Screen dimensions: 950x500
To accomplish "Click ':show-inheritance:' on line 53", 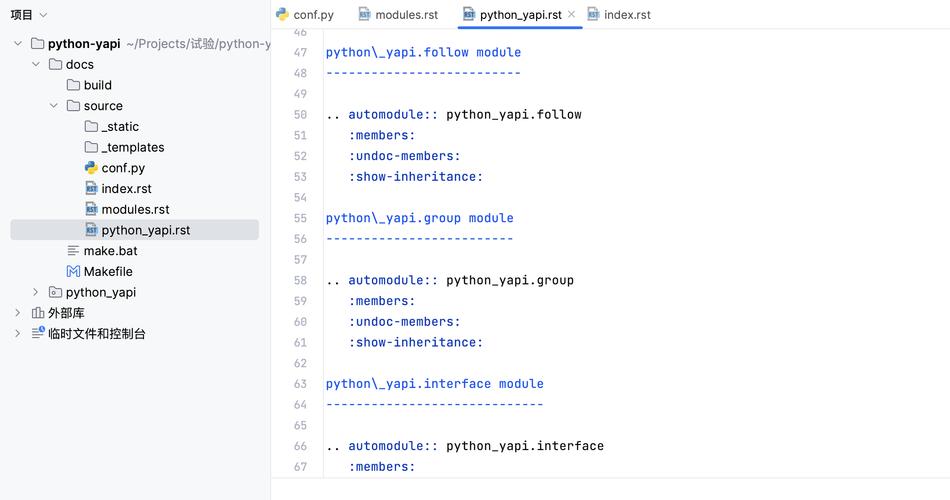I will pyautogui.click(x=416, y=176).
